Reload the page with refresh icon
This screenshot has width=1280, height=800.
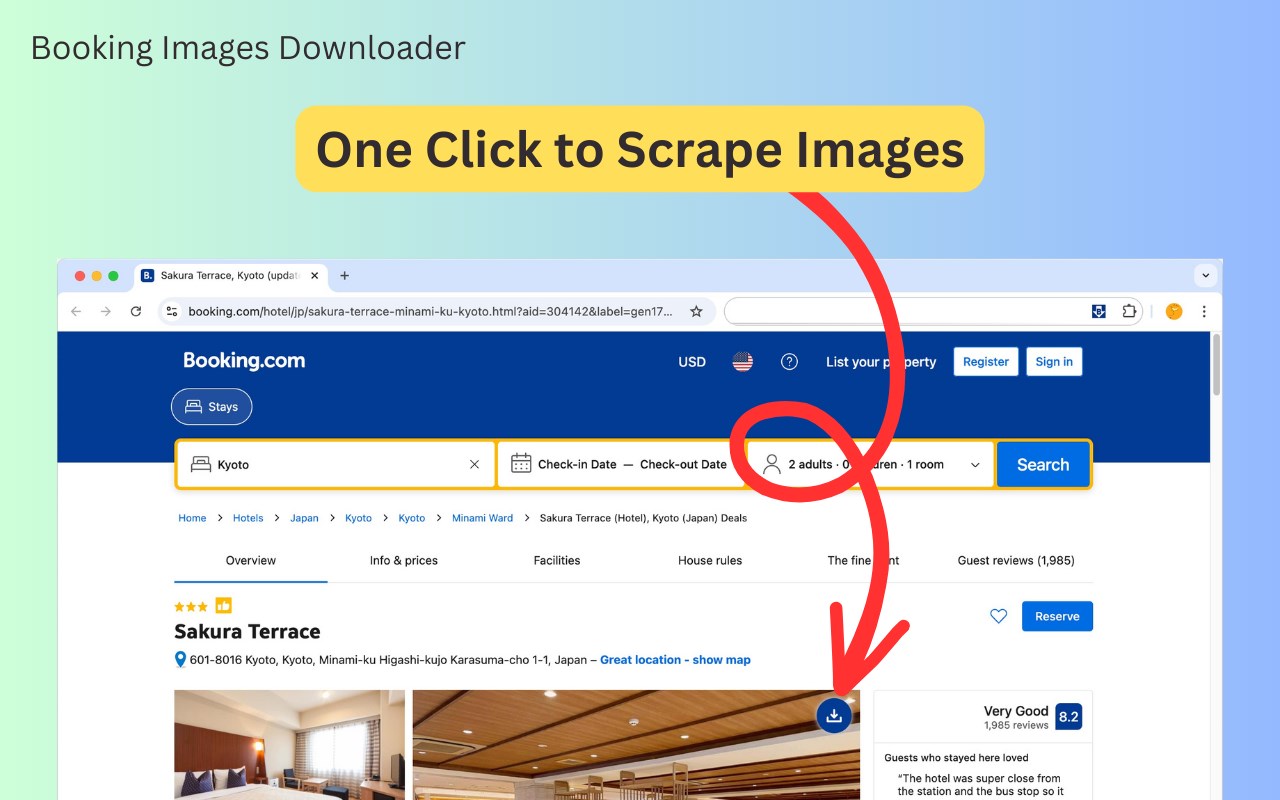coord(136,311)
